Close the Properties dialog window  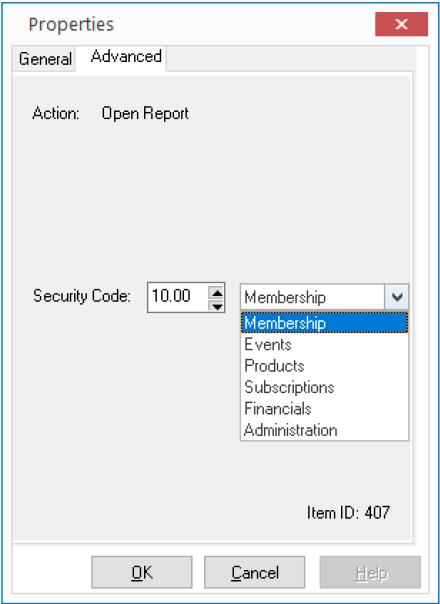point(401,24)
